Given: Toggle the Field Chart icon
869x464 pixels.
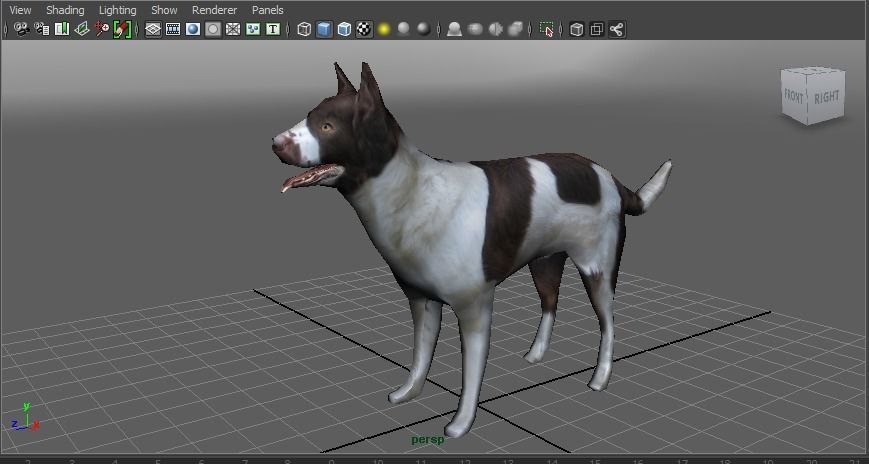Looking at the screenshot, I should [233, 29].
